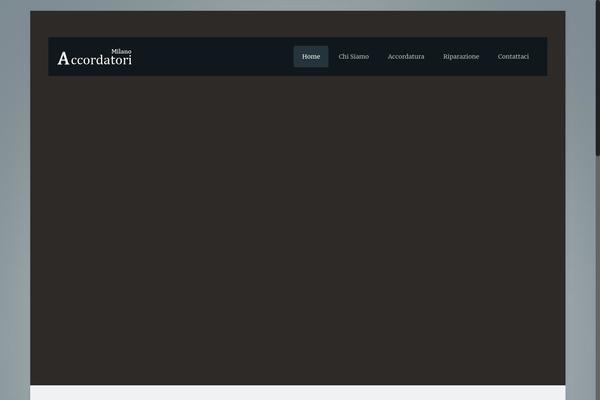Click empty navbar space between logo and Home
Screen dimensions: 600x400
(210, 57)
